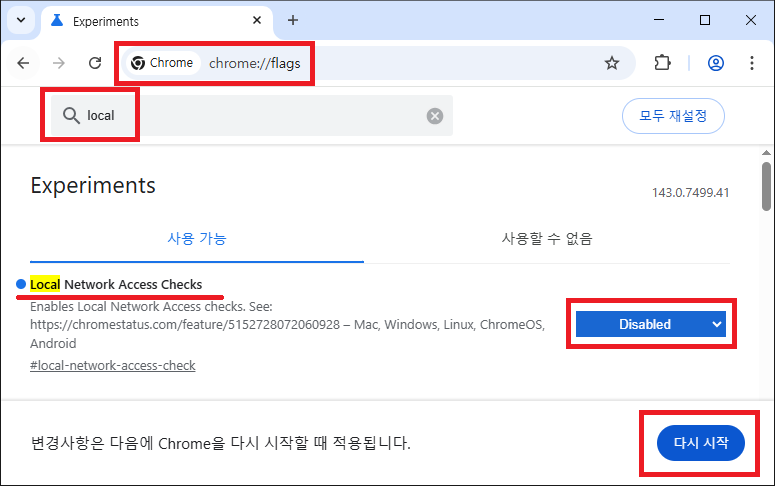The image size is (775, 486).
Task: Click the browser back arrow
Action: click(x=23, y=63)
